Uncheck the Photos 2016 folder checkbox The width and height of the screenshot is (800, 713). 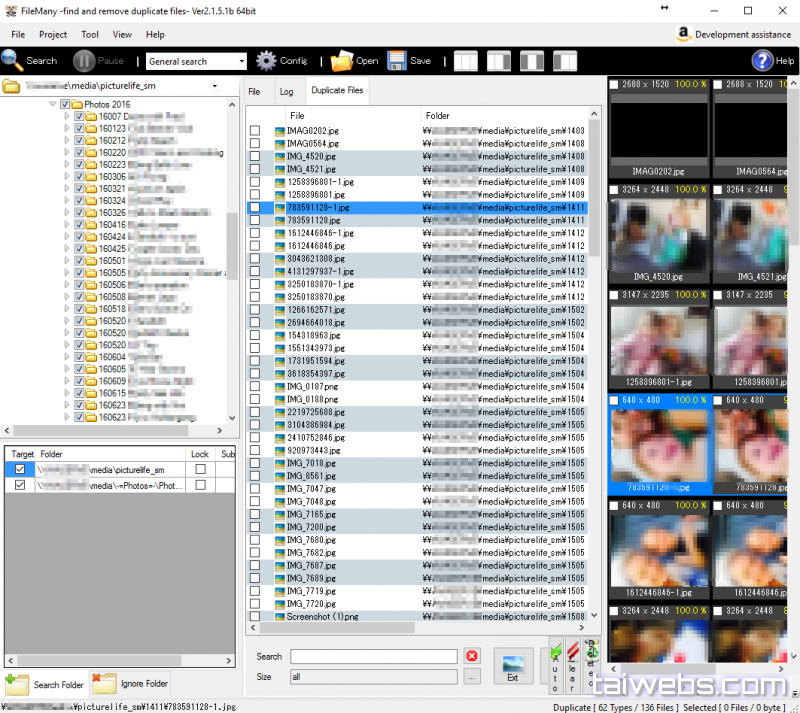[65, 104]
